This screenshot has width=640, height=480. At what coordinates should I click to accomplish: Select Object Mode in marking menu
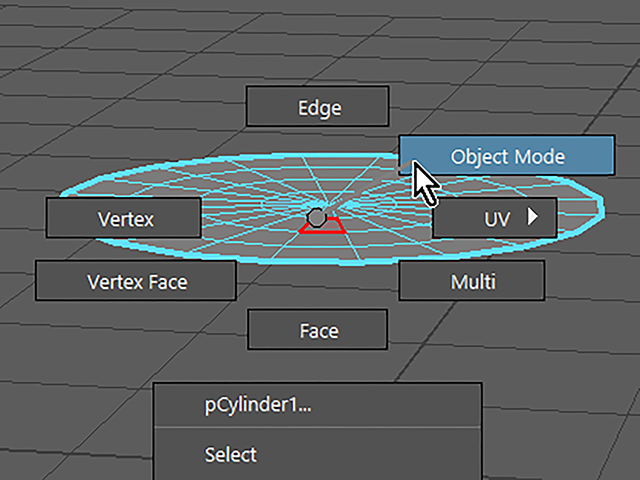(507, 156)
